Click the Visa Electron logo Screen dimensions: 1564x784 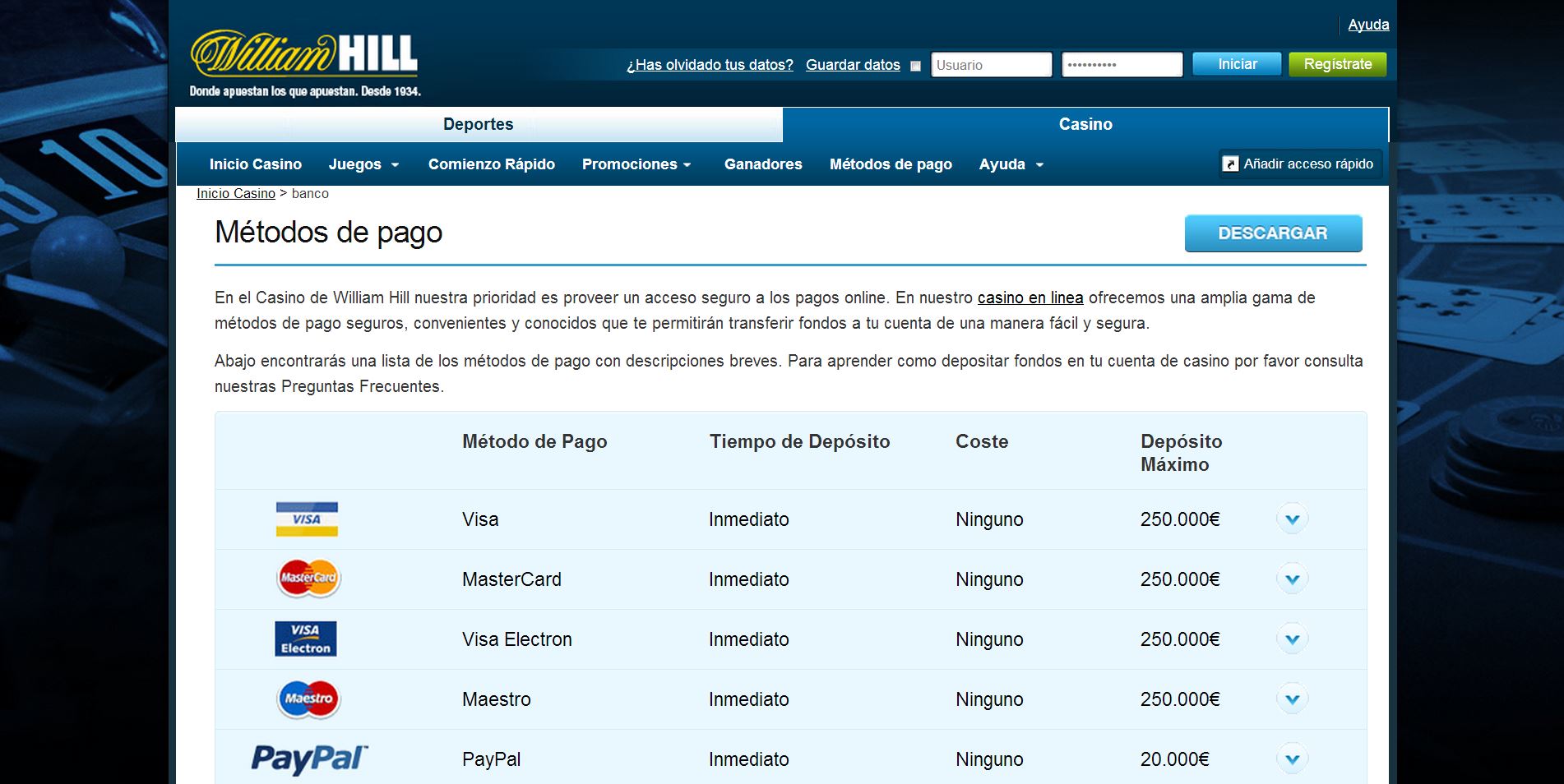[306, 639]
